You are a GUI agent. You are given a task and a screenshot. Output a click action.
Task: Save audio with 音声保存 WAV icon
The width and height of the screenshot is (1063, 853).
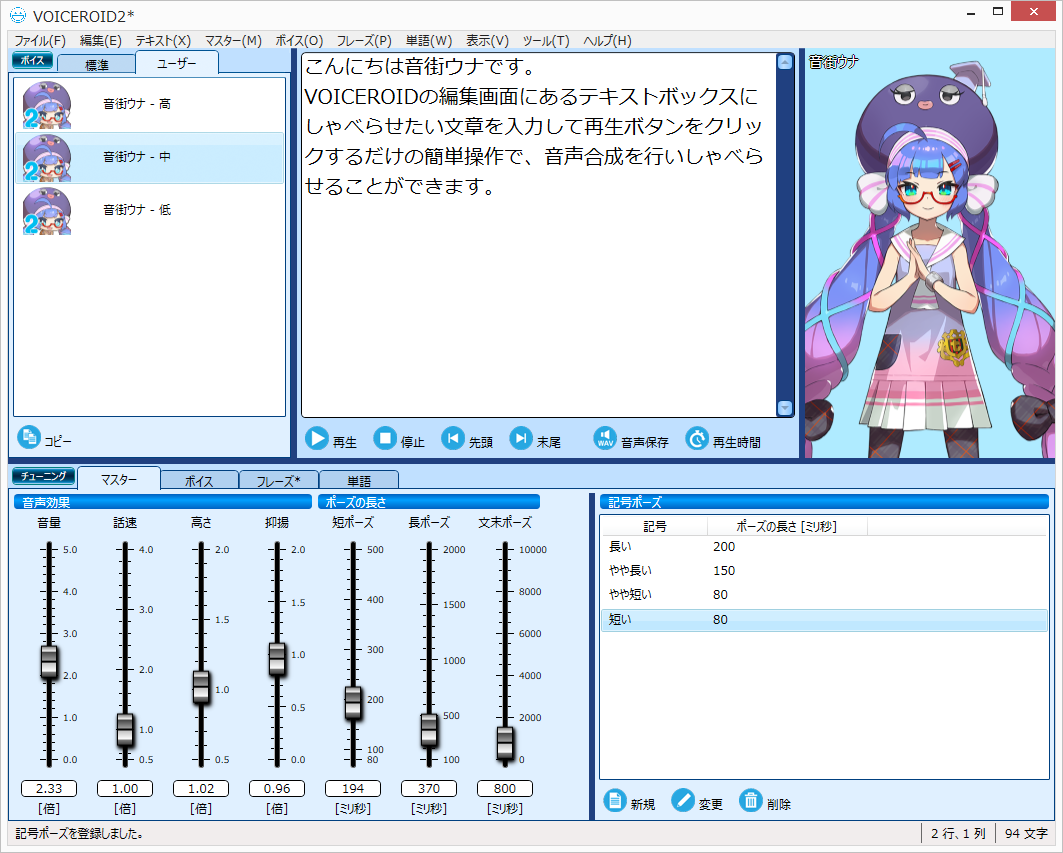(605, 439)
